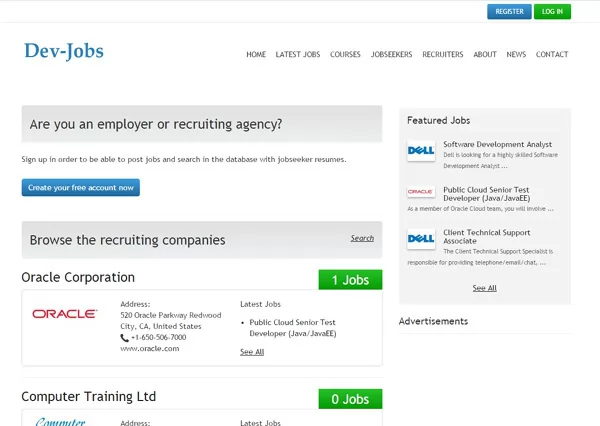The height and width of the screenshot is (426, 600).
Task: Open Public Cloud Senior Test Developer featured job
Action: click(x=487, y=194)
